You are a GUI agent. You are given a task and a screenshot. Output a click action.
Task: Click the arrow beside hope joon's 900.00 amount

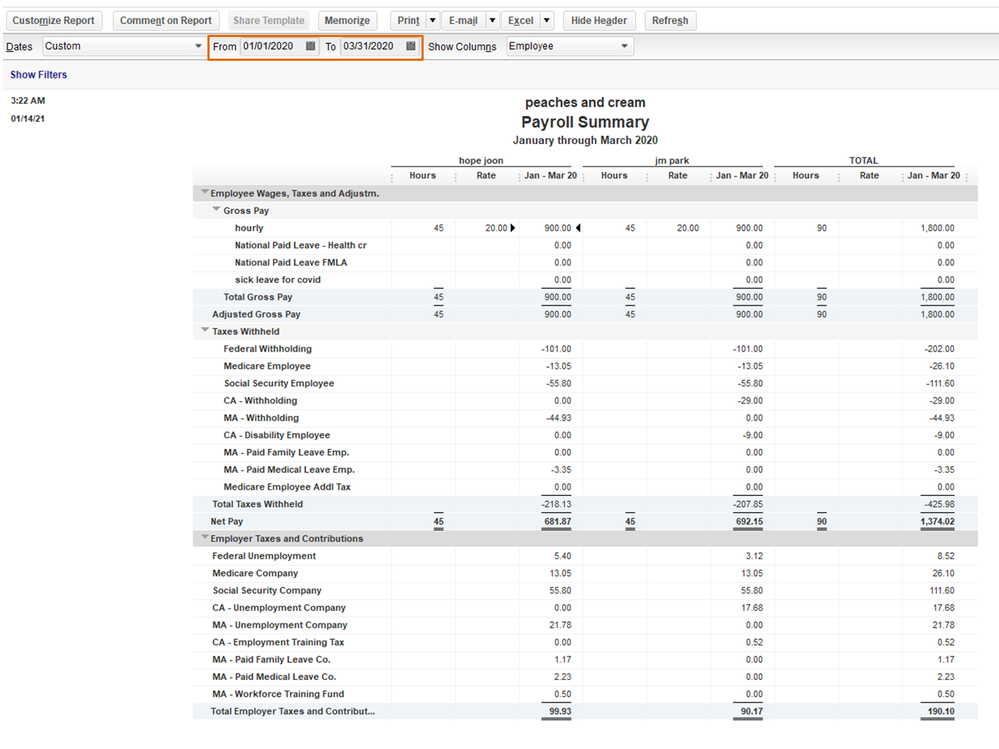coord(578,228)
